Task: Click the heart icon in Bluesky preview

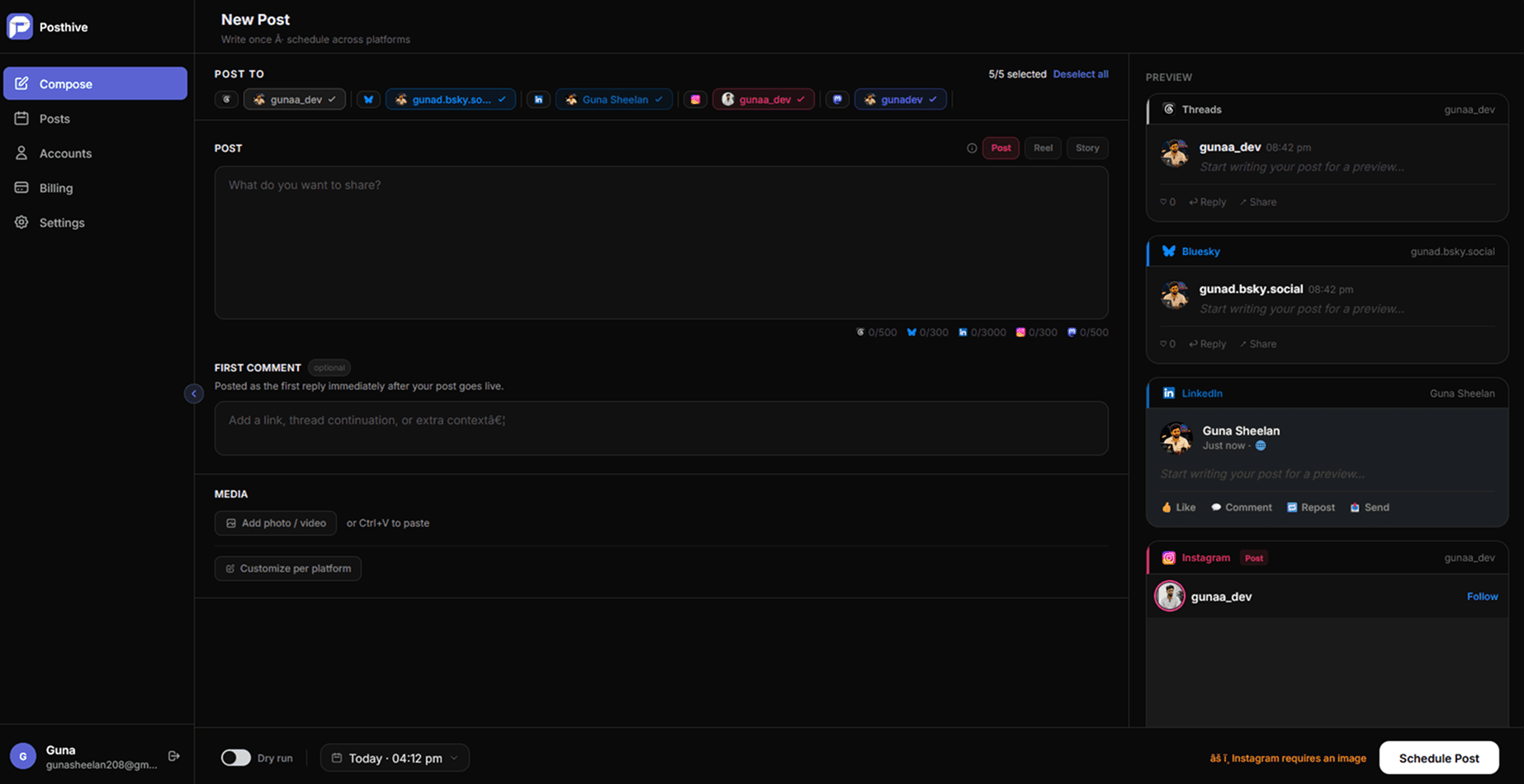Action: tap(1163, 344)
